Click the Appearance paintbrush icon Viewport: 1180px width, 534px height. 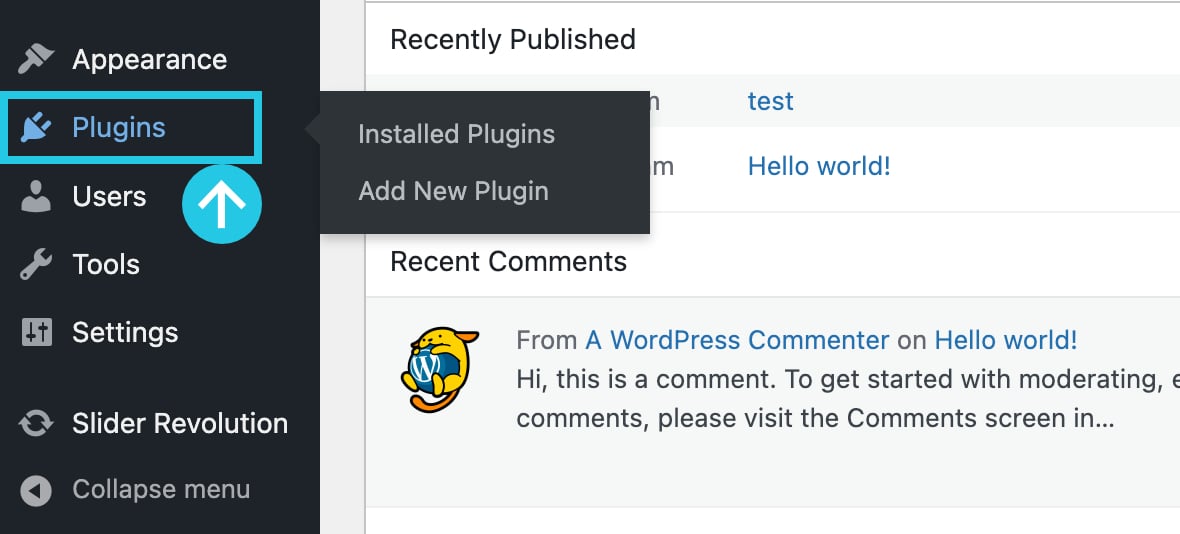pyautogui.click(x=36, y=59)
